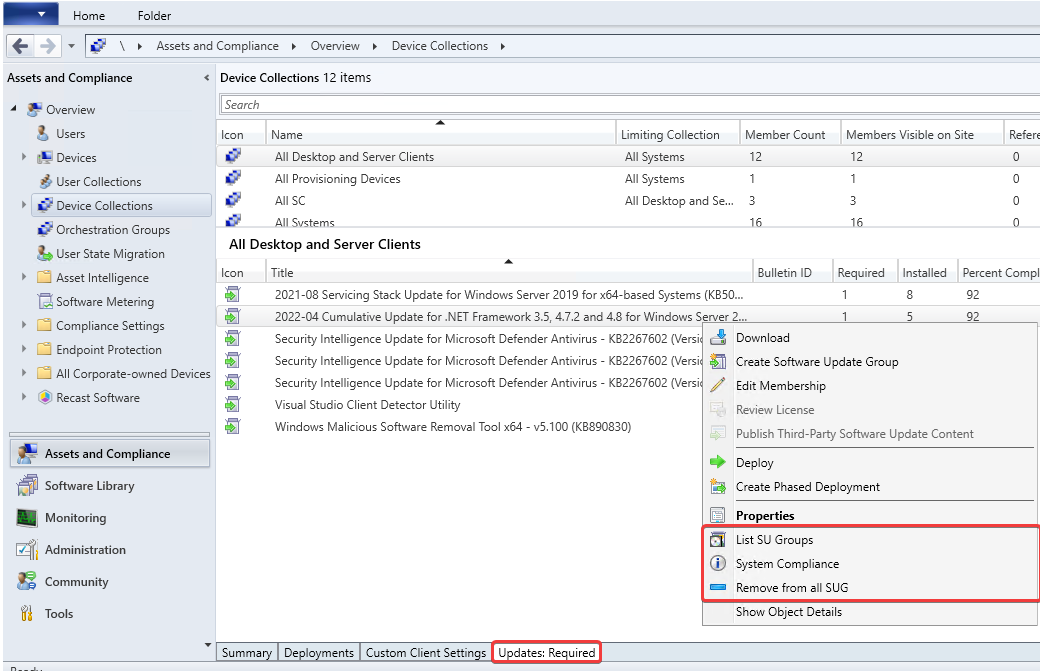1040x671 pixels.
Task: Click the Asset Intelligence folder icon
Action: click(x=44, y=277)
